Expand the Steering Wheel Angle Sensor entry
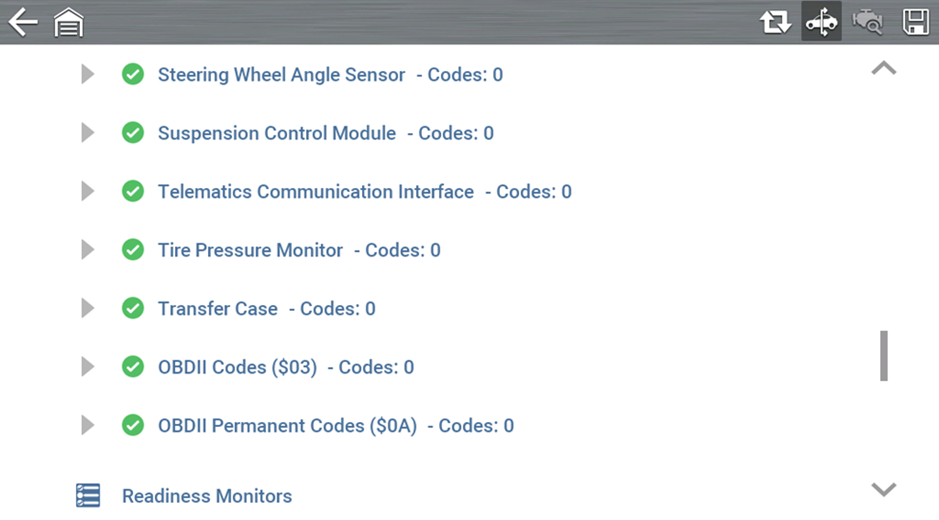Image resolution: width=939 pixels, height=520 pixels. [x=87, y=74]
